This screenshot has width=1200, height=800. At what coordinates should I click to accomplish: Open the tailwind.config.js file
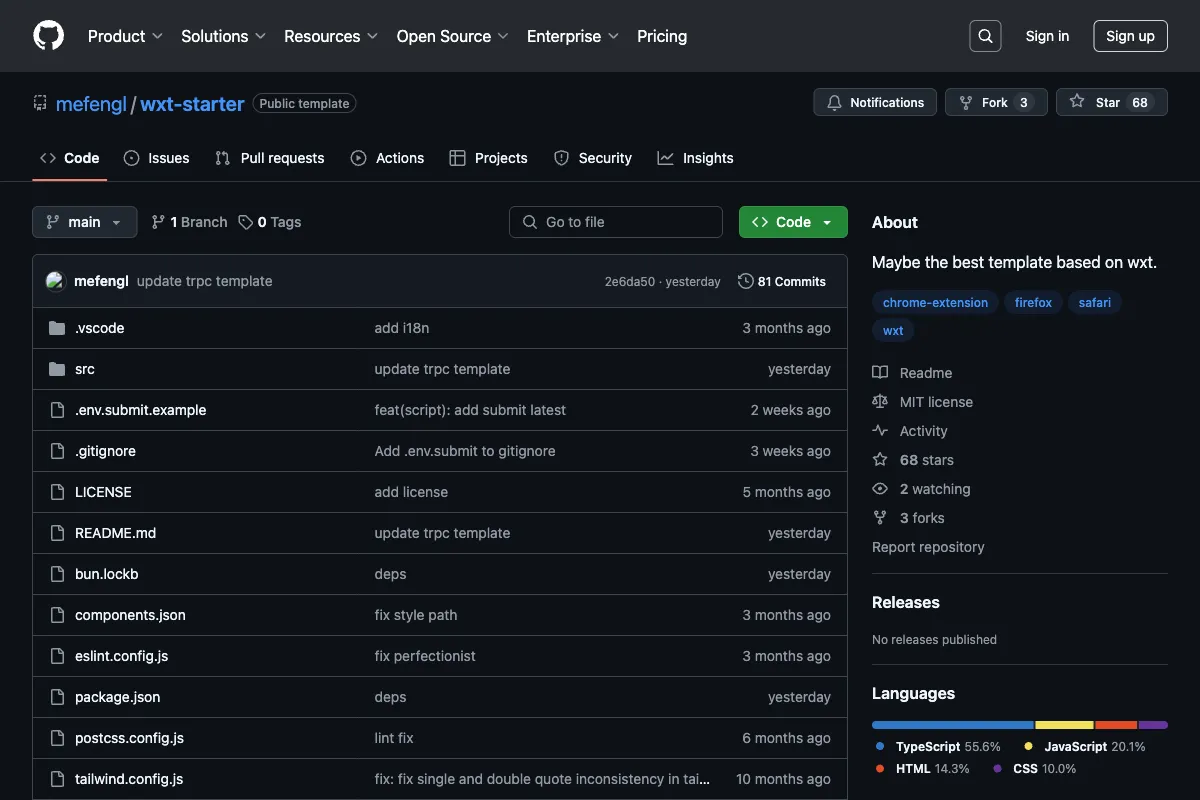click(x=129, y=779)
